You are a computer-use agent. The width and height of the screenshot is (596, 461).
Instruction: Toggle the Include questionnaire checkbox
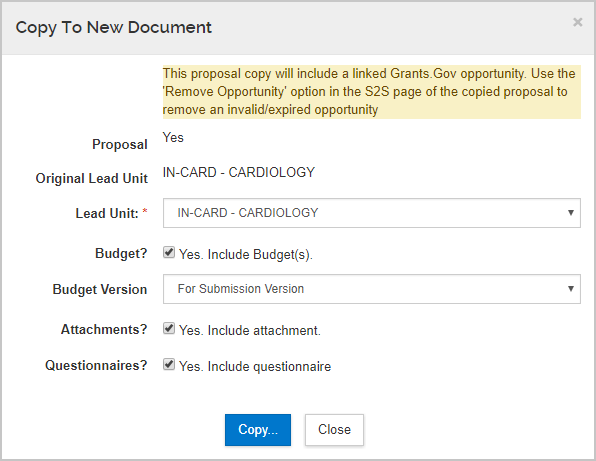169,364
